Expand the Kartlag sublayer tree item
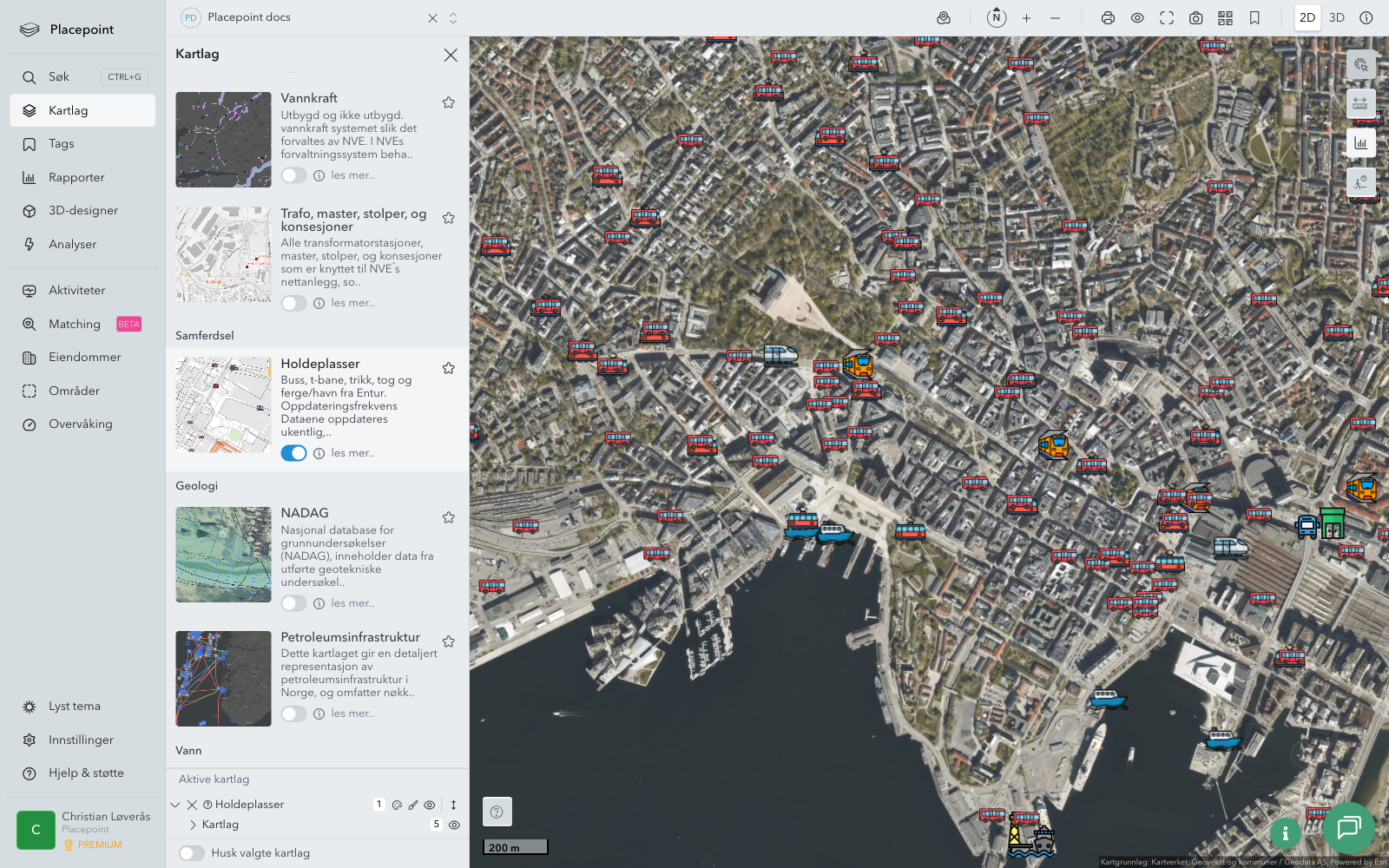This screenshot has width=1389, height=868. [193, 825]
